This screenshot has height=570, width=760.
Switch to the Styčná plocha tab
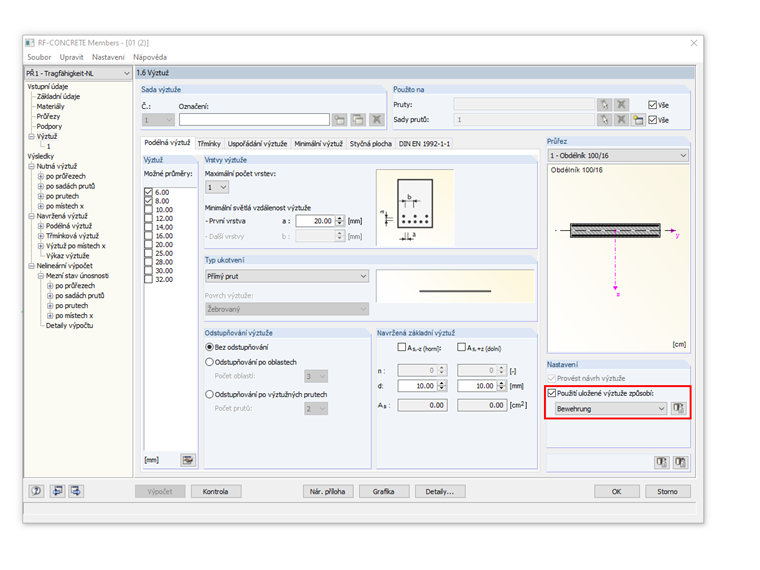point(371,143)
